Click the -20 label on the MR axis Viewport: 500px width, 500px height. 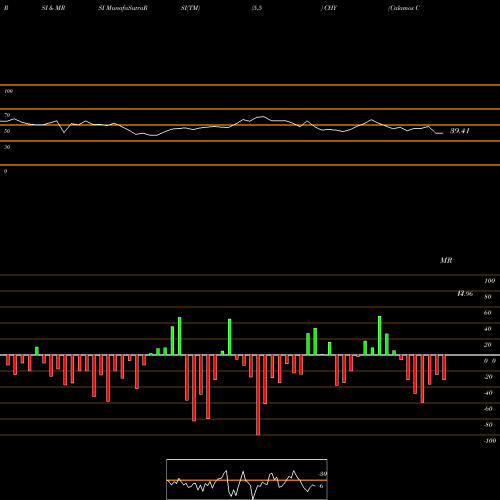[x=488, y=377]
